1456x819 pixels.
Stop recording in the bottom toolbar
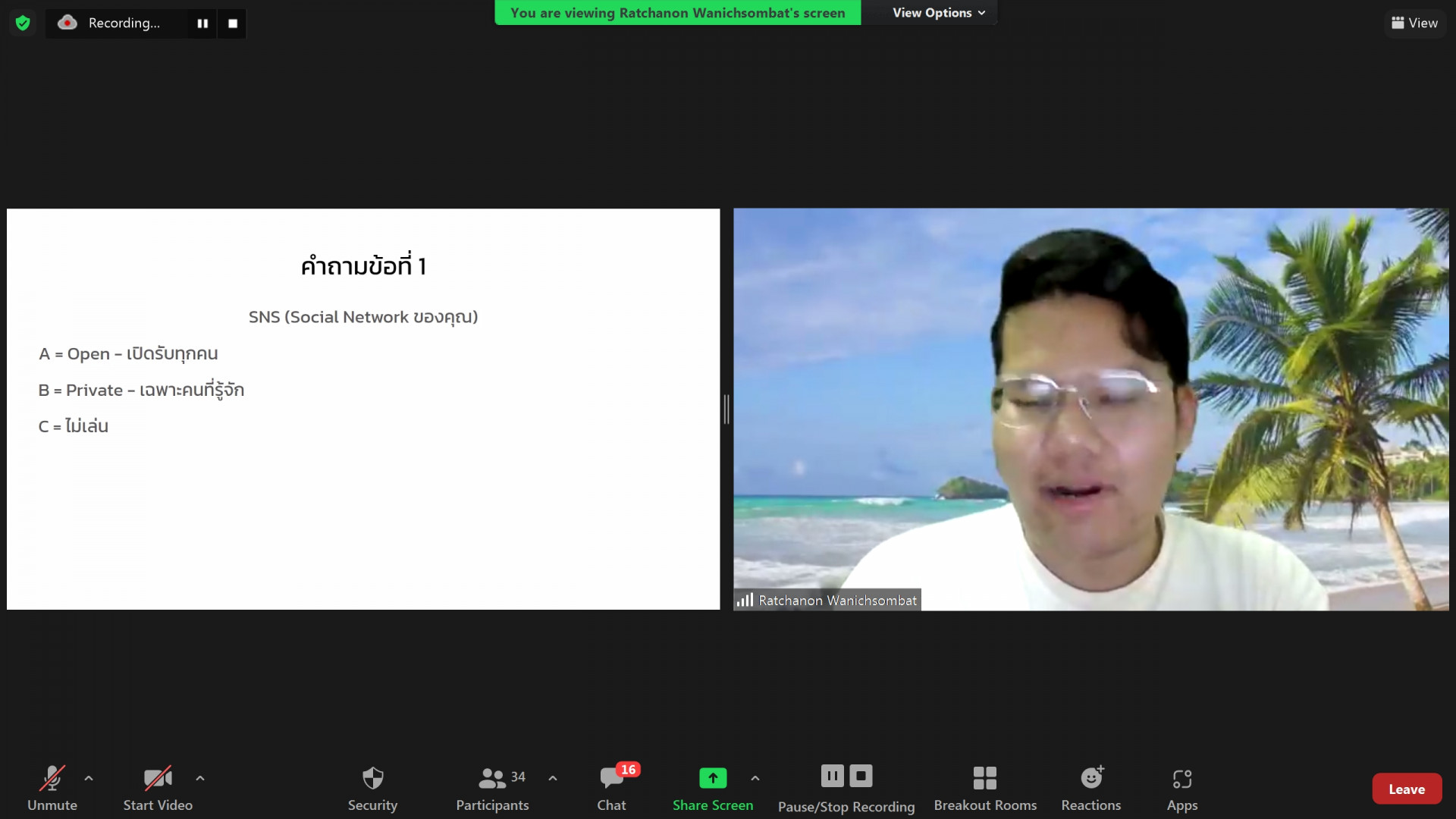tap(861, 776)
